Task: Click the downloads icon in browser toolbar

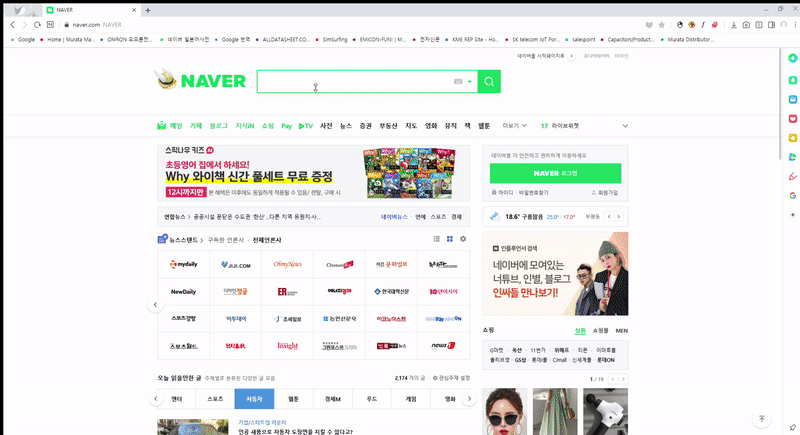Action: pyautogui.click(x=734, y=24)
